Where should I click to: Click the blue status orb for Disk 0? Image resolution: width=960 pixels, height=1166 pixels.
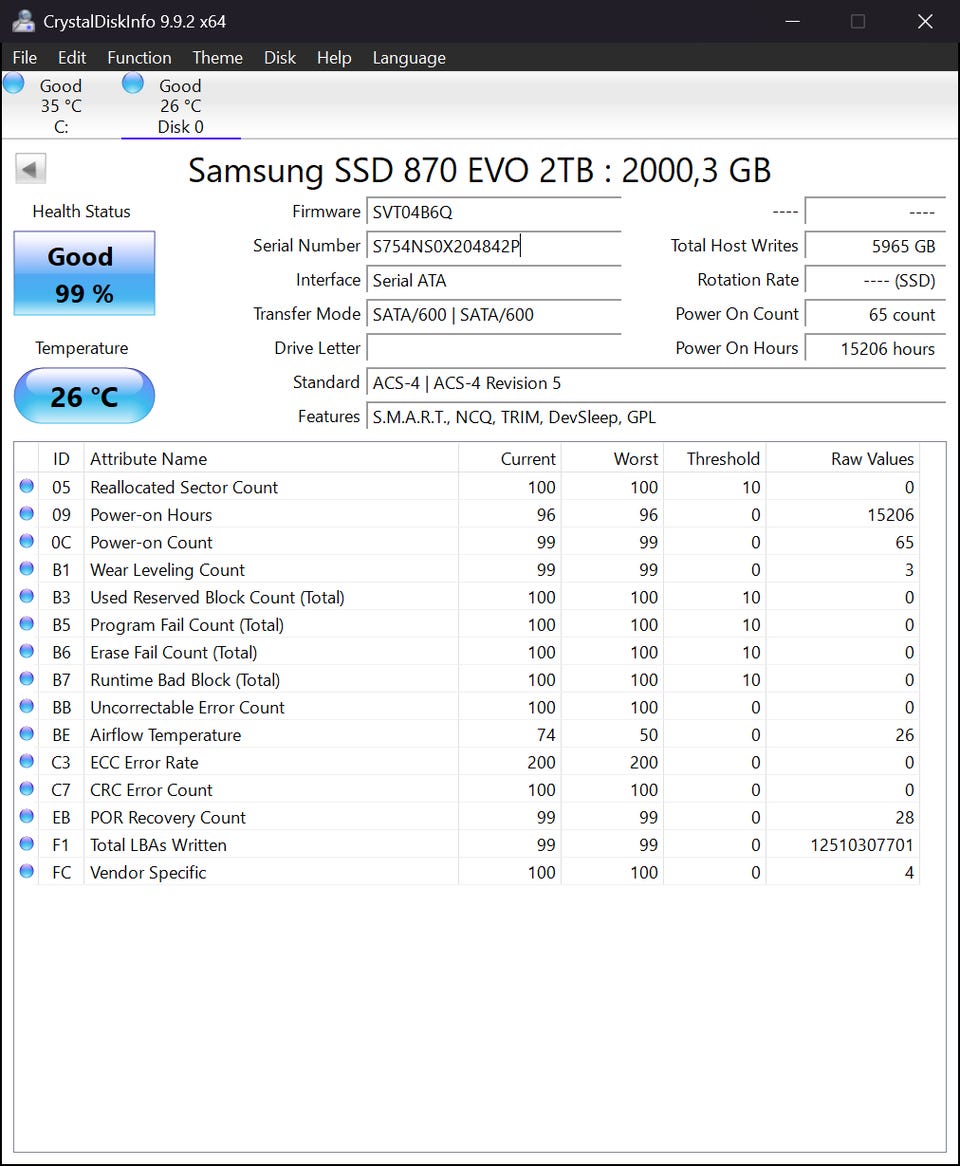click(133, 83)
